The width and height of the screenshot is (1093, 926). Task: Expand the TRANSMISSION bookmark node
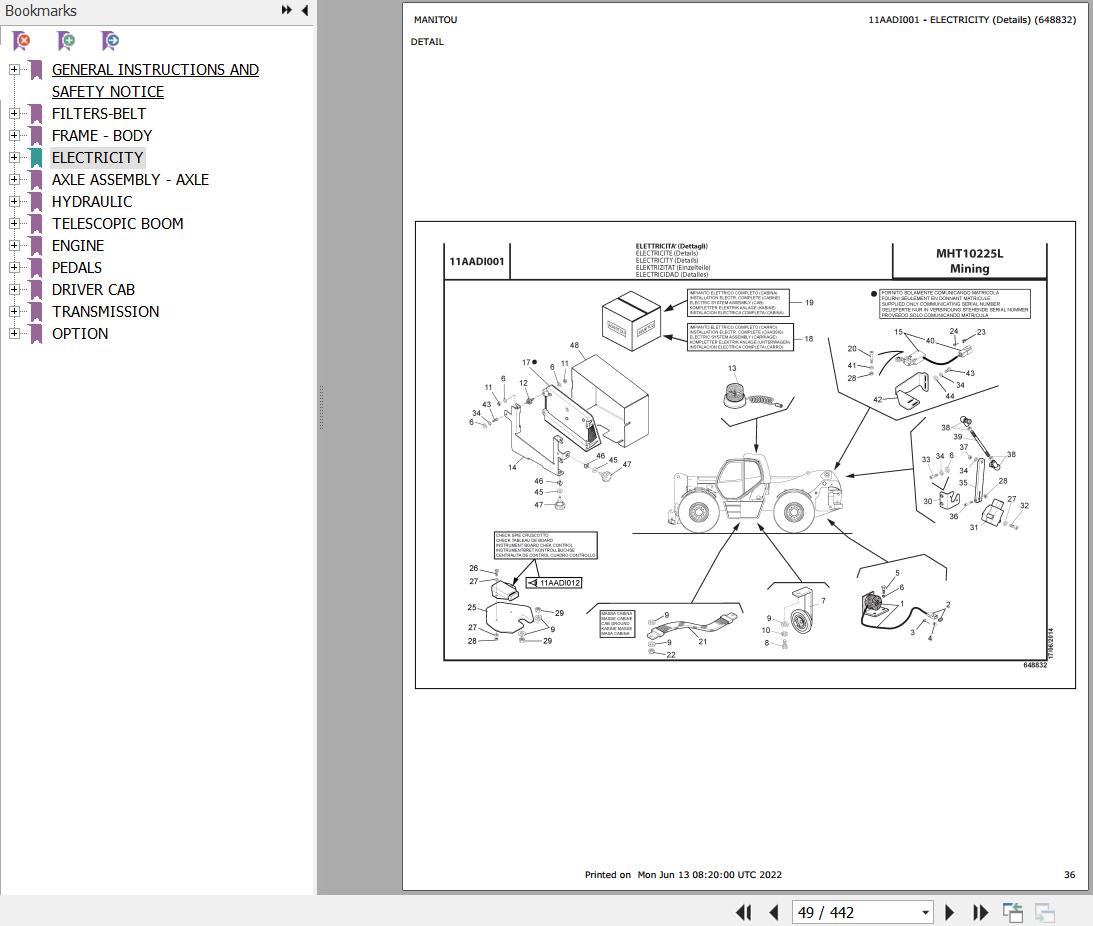14,311
